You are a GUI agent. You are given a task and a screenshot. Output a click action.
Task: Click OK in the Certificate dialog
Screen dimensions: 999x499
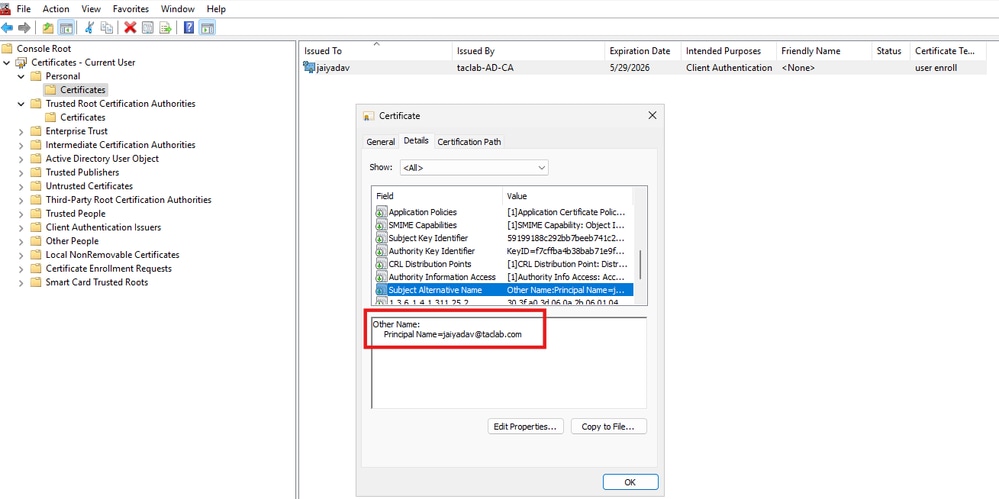point(630,482)
